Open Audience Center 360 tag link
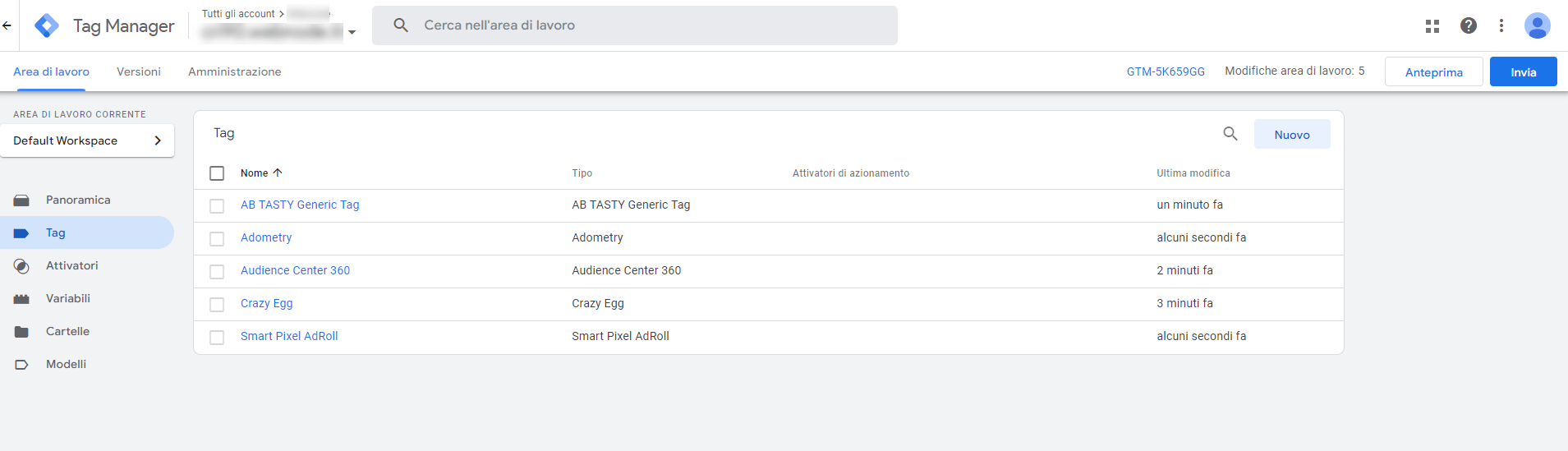 [295, 270]
